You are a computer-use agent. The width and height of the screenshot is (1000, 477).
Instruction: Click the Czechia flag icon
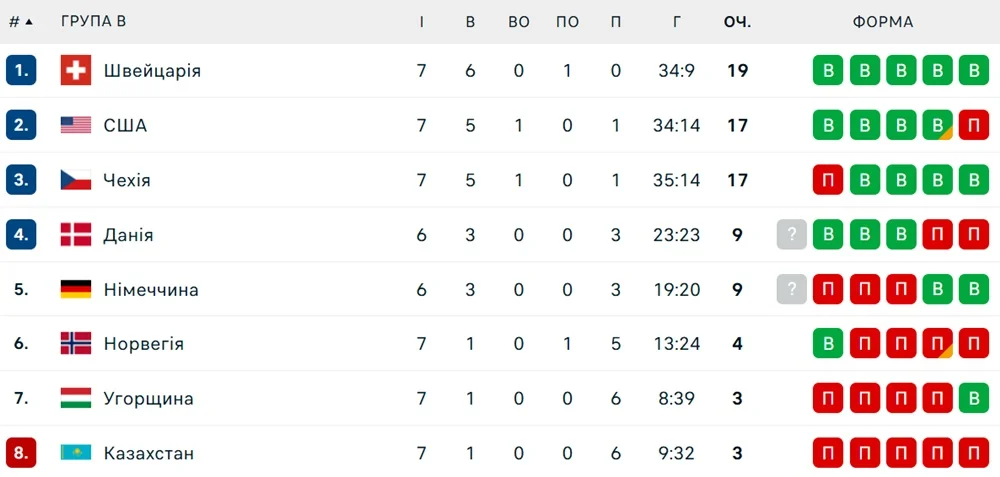(x=76, y=180)
